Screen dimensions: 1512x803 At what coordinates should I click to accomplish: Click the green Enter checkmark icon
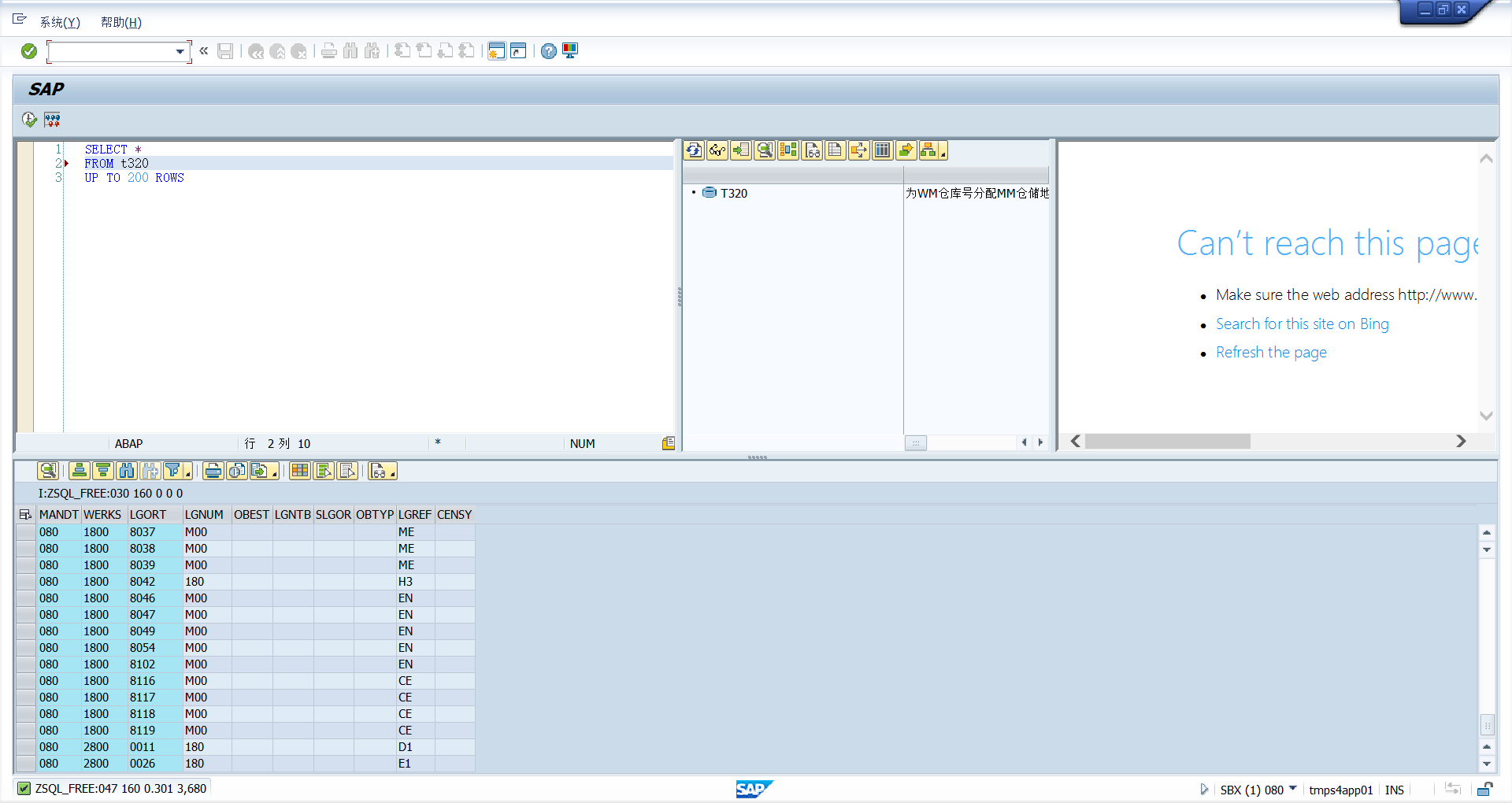coord(29,51)
